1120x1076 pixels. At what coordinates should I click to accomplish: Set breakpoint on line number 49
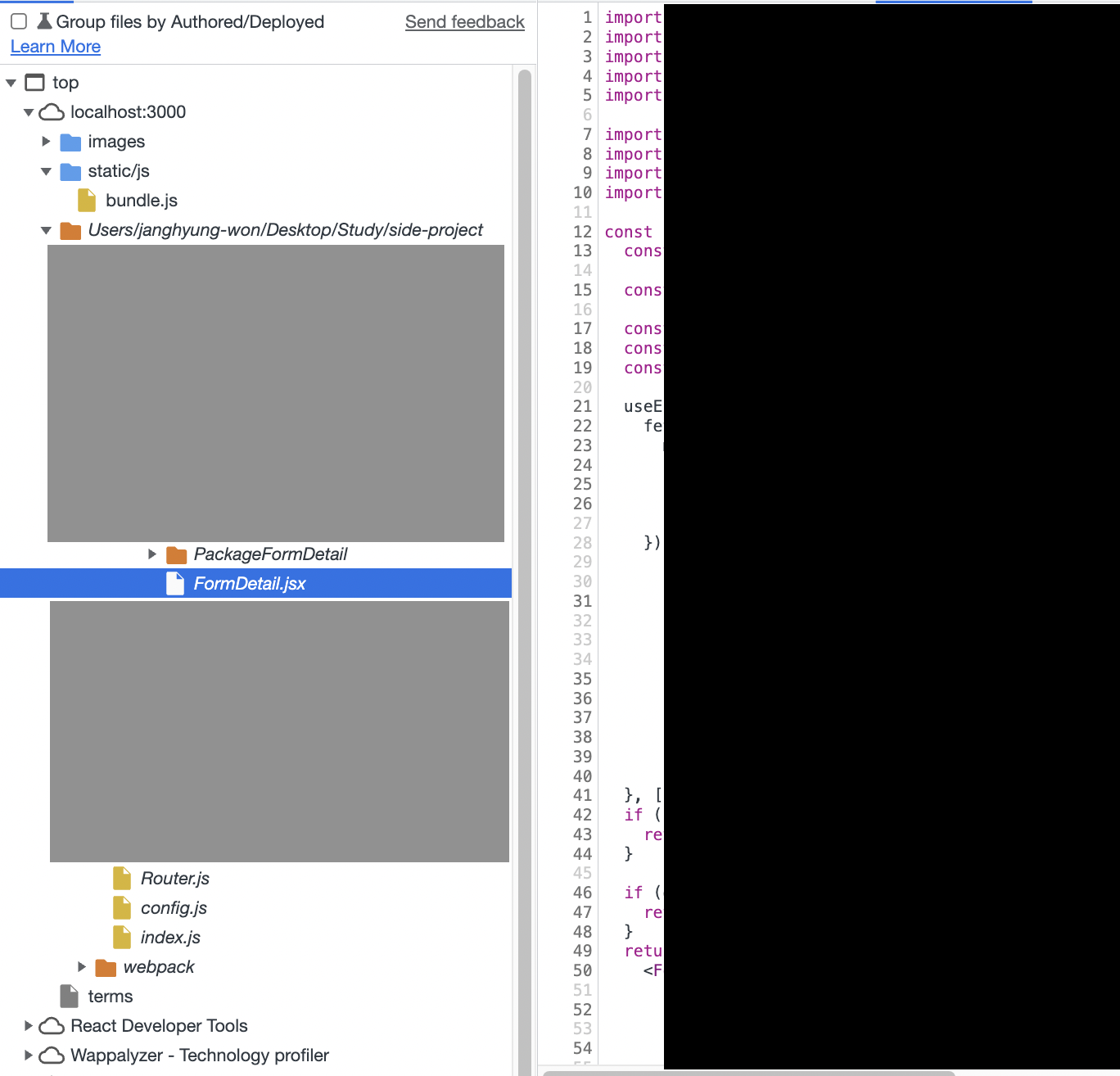pos(582,951)
